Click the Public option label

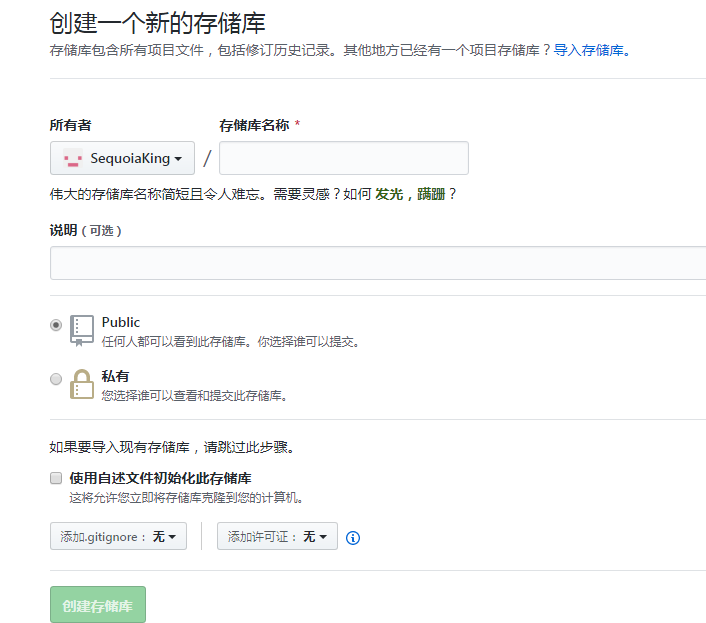(121, 322)
